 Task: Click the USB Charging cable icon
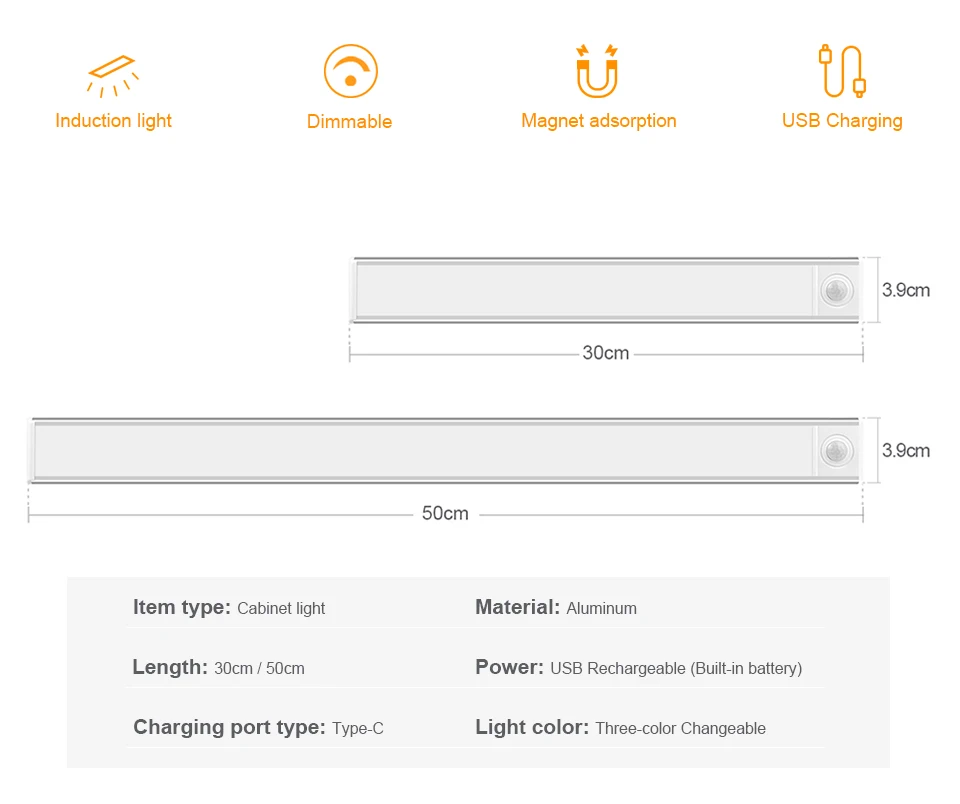842,71
